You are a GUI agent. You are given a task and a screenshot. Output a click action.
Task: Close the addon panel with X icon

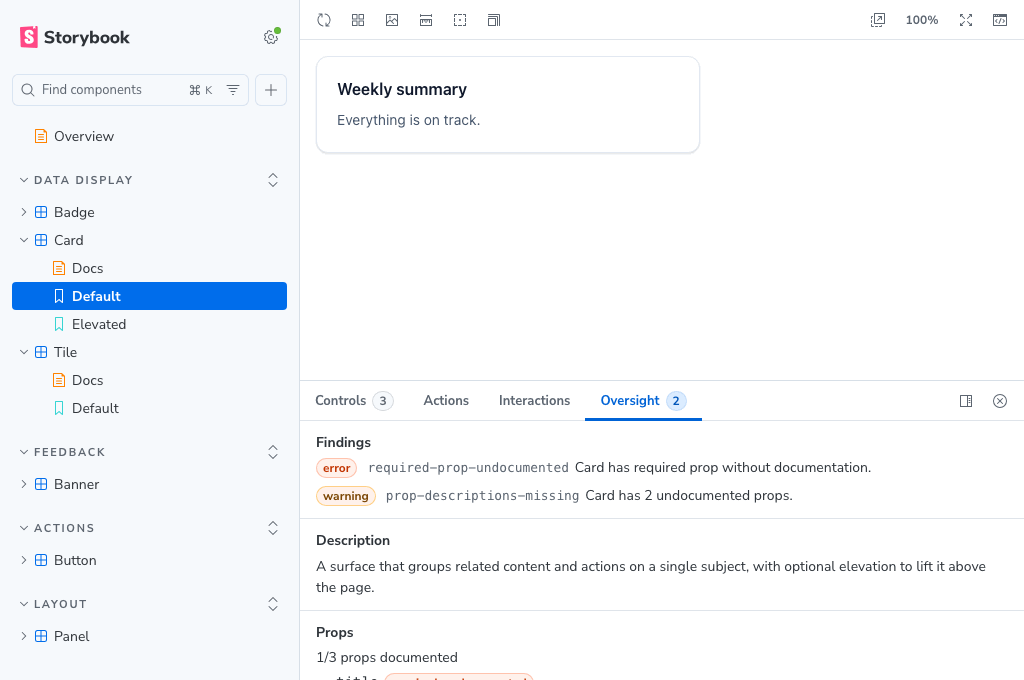click(x=1000, y=401)
